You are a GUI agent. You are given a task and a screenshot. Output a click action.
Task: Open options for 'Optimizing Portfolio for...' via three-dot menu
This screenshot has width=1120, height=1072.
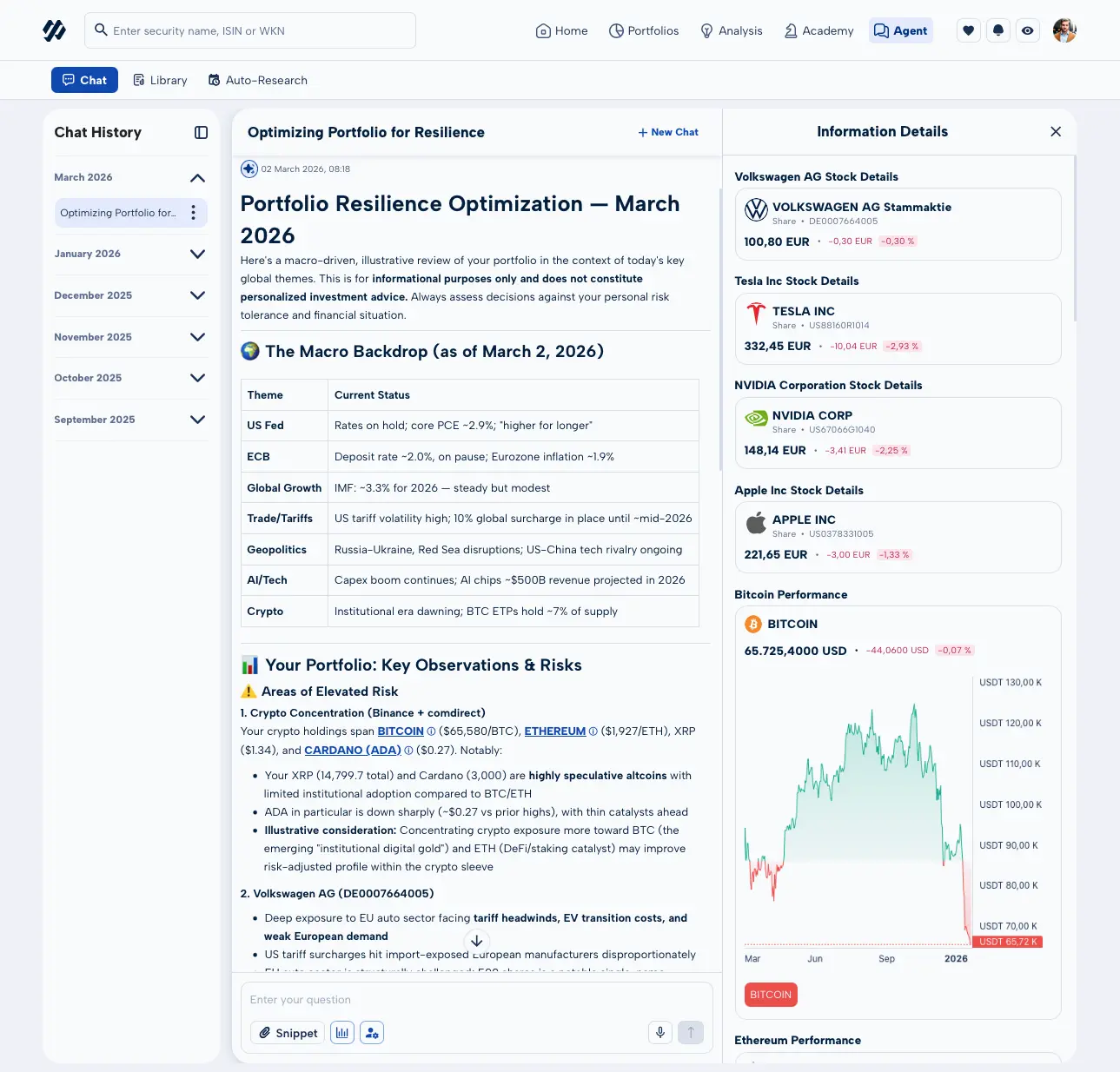coord(193,213)
